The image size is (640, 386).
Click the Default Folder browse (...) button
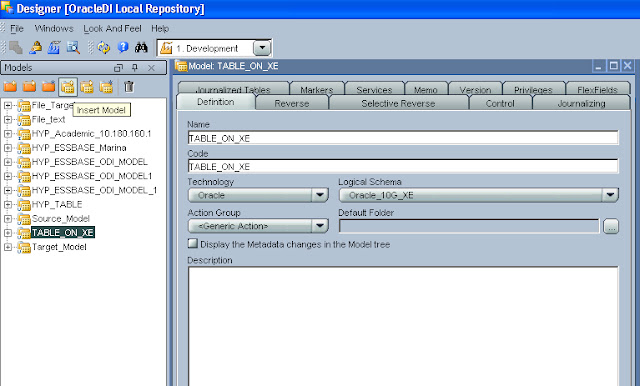pyautogui.click(x=611, y=226)
